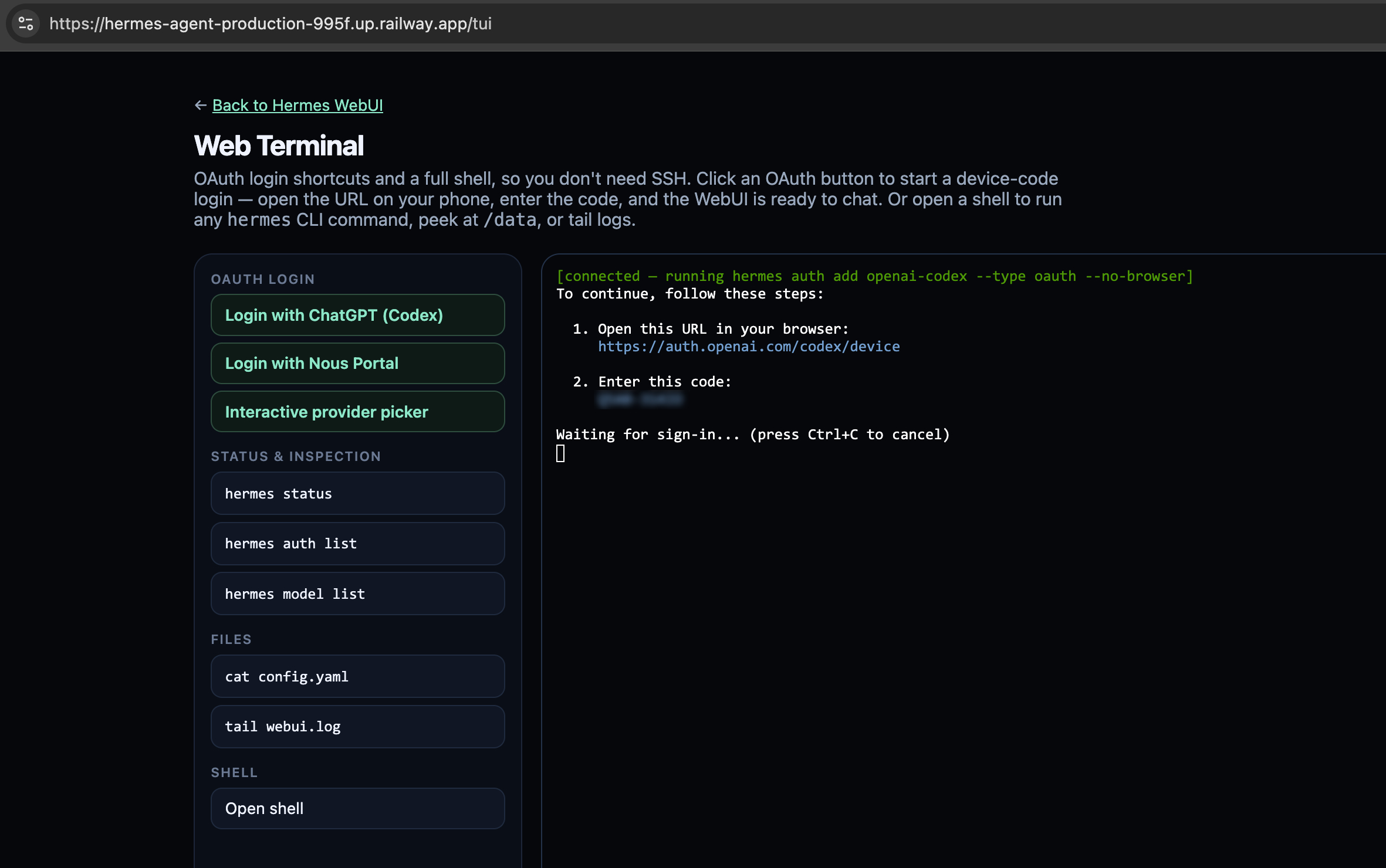Start Login with Nous Portal
The image size is (1386, 868).
point(357,363)
